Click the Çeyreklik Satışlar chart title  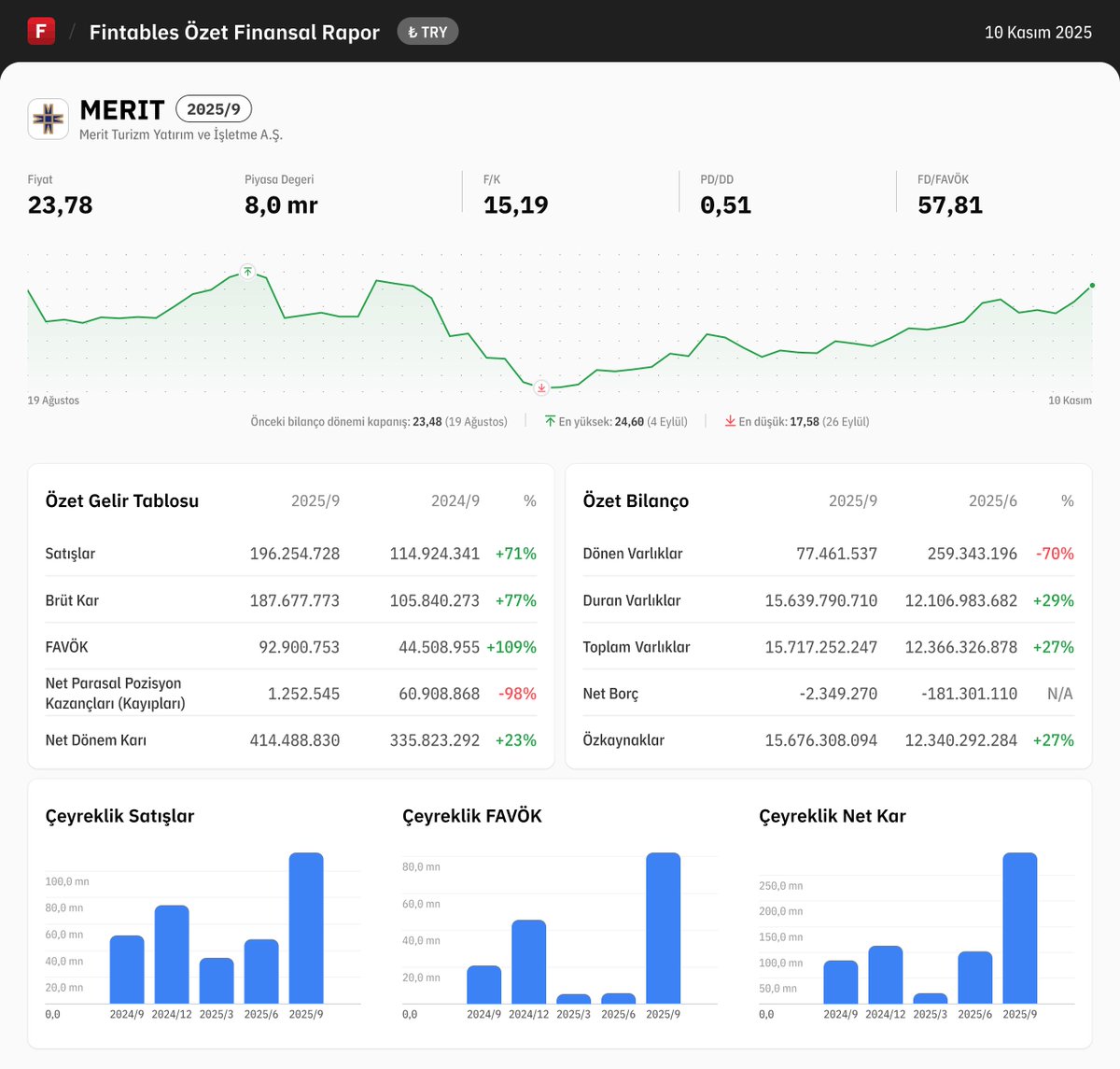coord(119,816)
